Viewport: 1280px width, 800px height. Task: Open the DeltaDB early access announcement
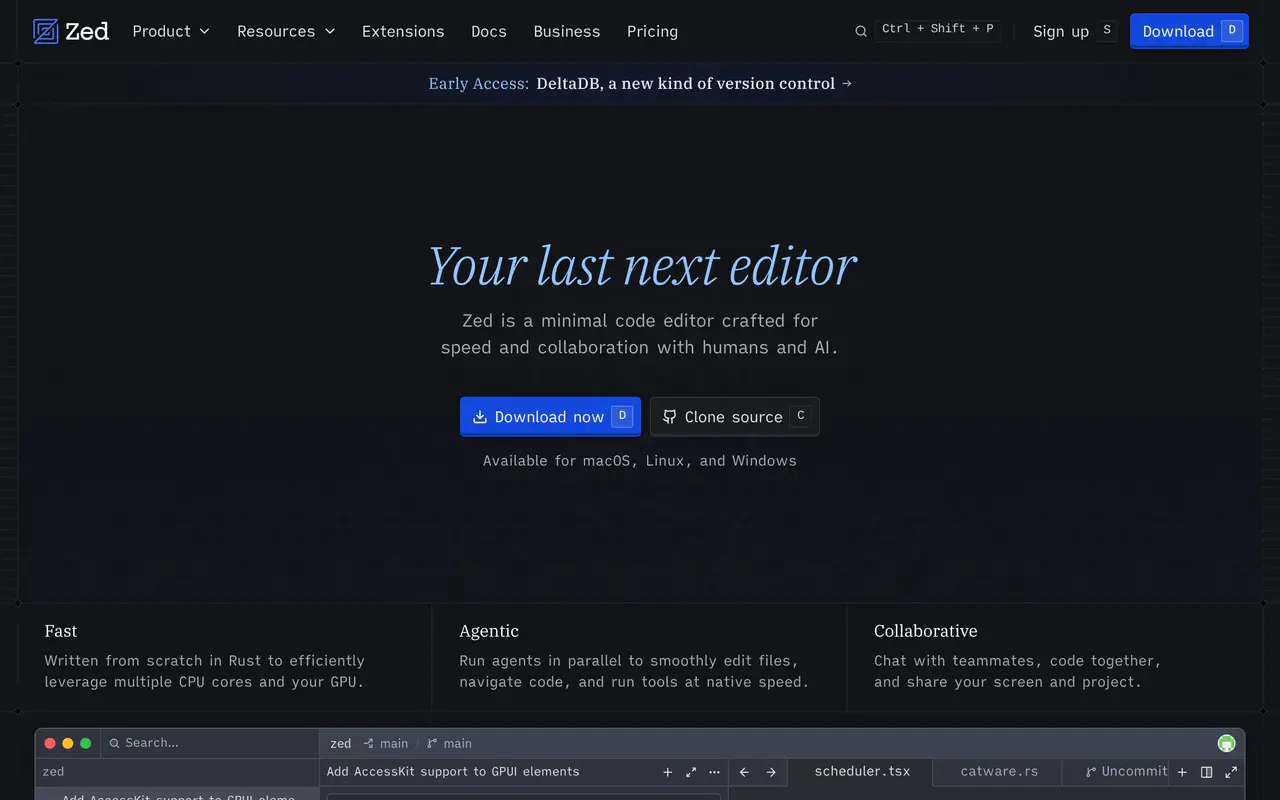pos(640,83)
